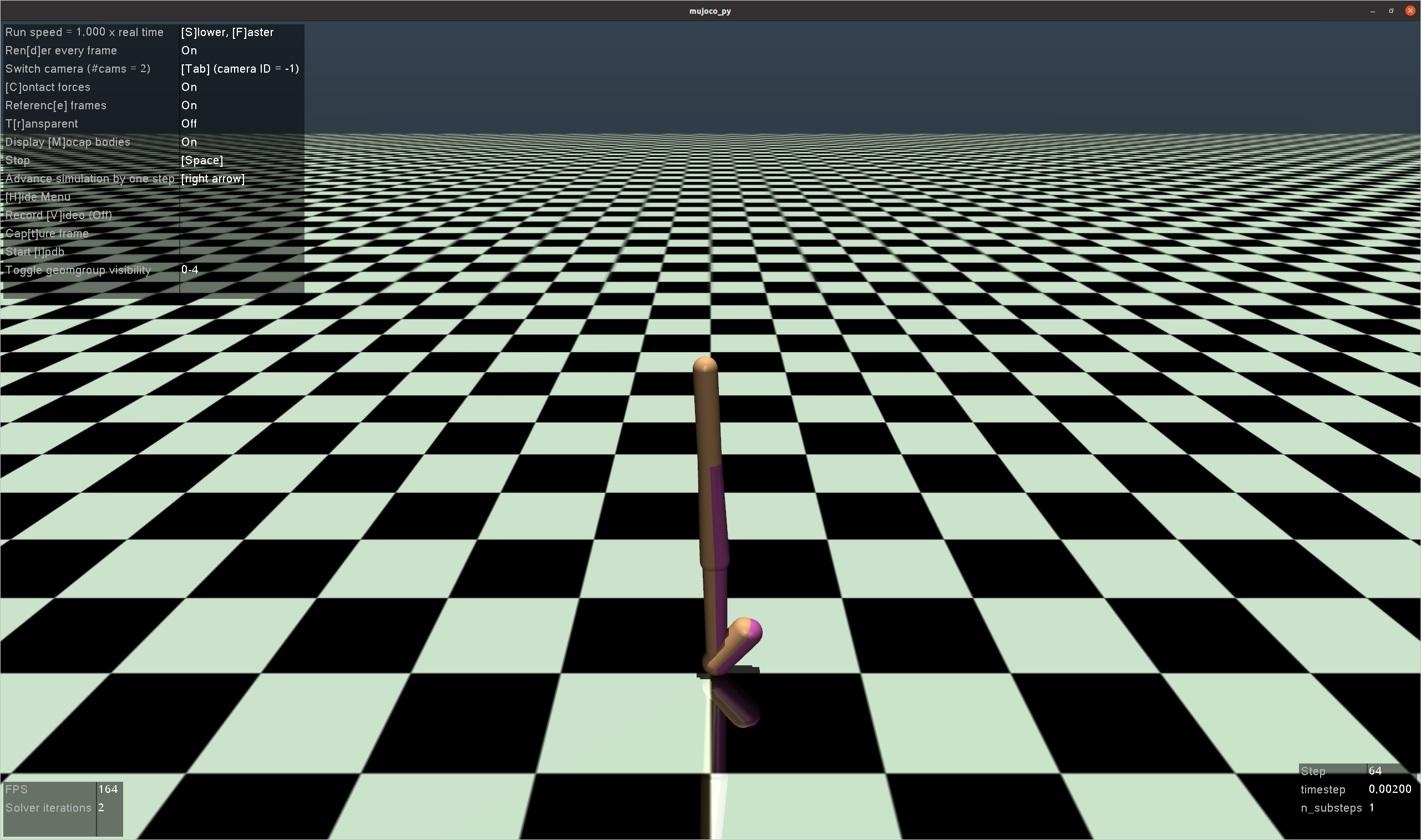The height and width of the screenshot is (840, 1421).
Task: Click the n_substeps value display
Action: 1332,808
